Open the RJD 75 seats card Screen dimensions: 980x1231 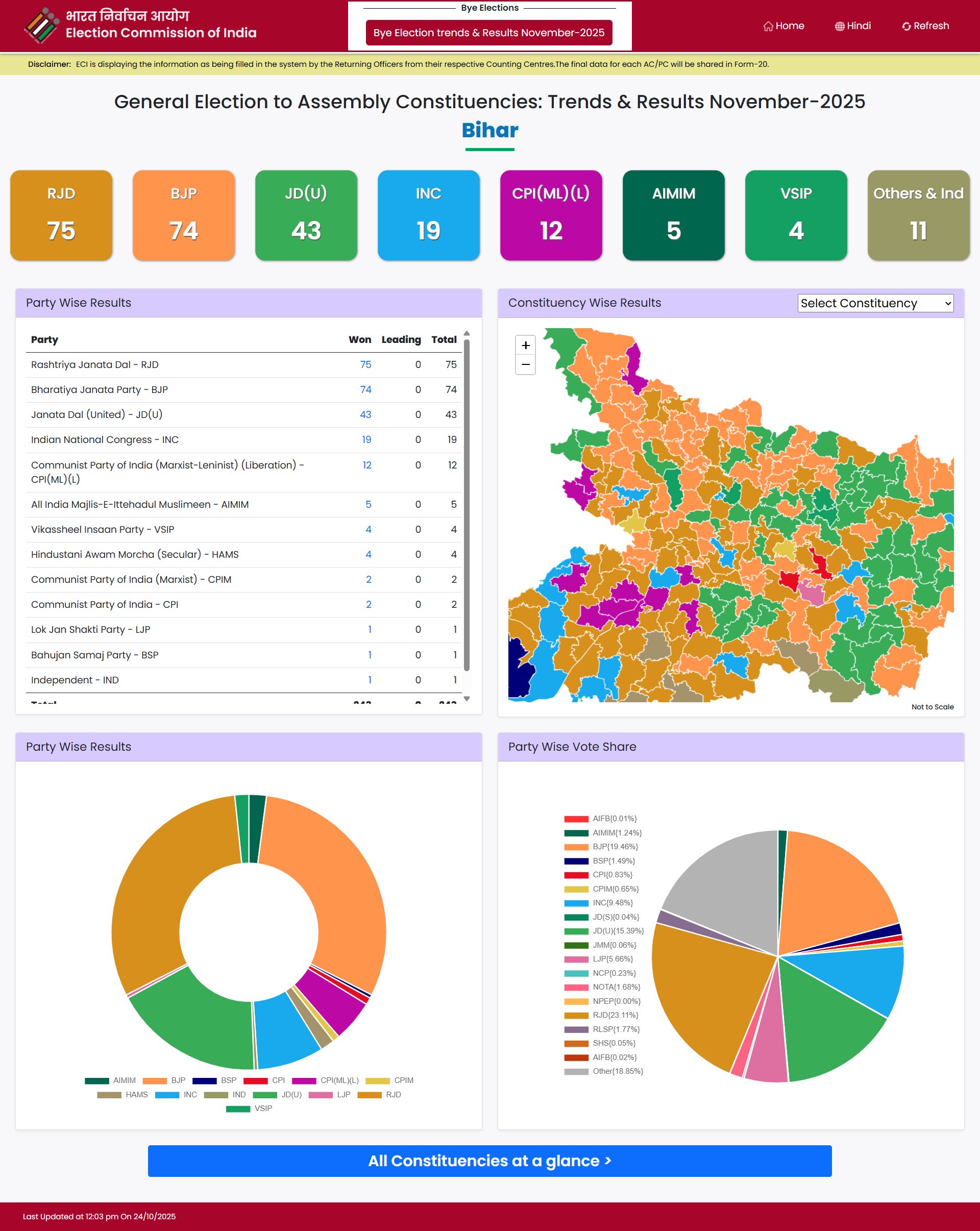point(61,215)
